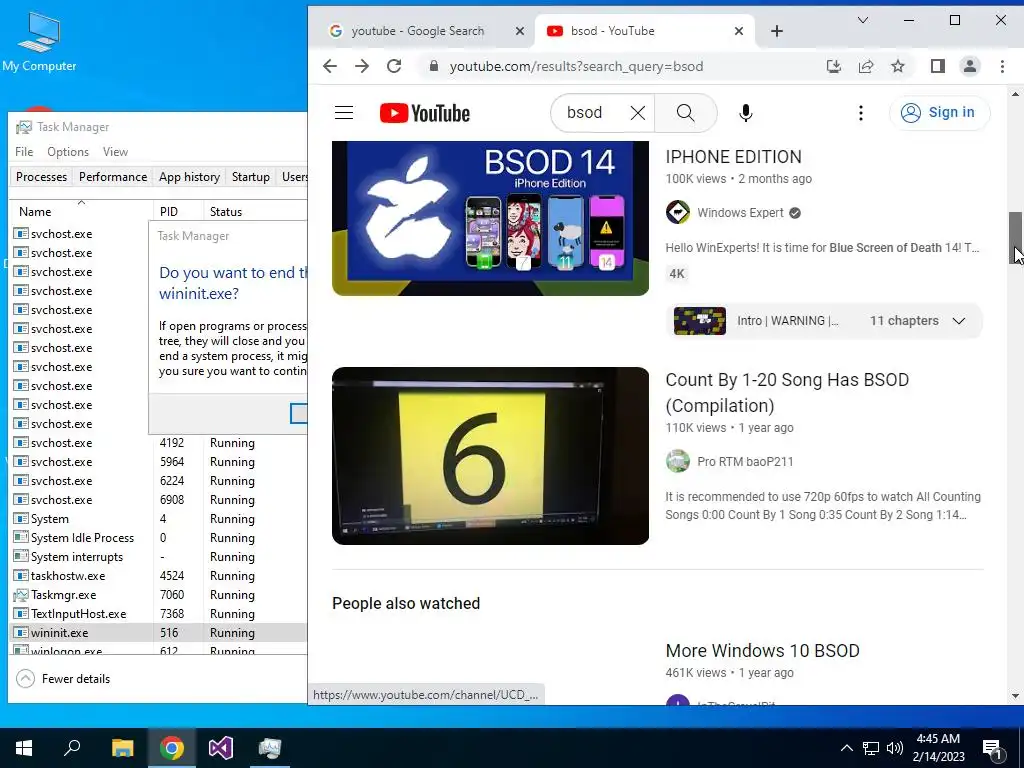Open the View menu in Task Manager
This screenshot has height=768, width=1024.
[x=115, y=152]
